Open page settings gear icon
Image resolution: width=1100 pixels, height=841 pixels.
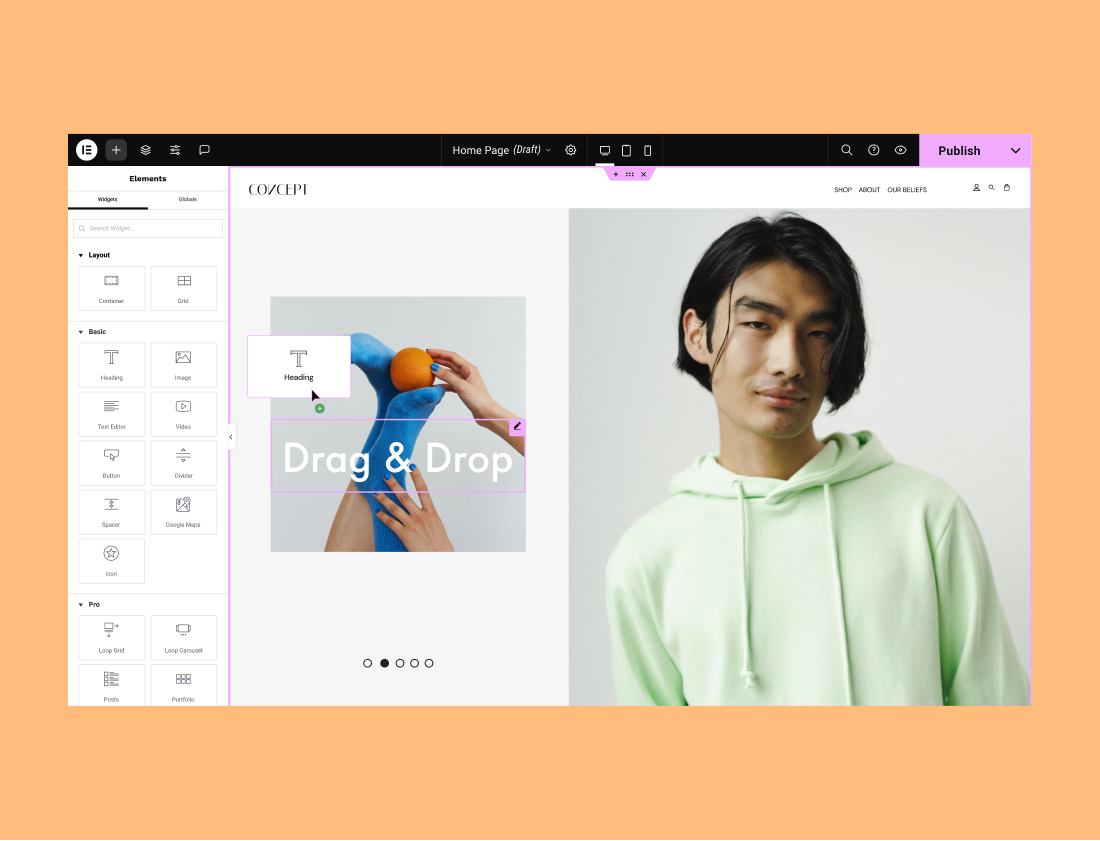pos(571,150)
